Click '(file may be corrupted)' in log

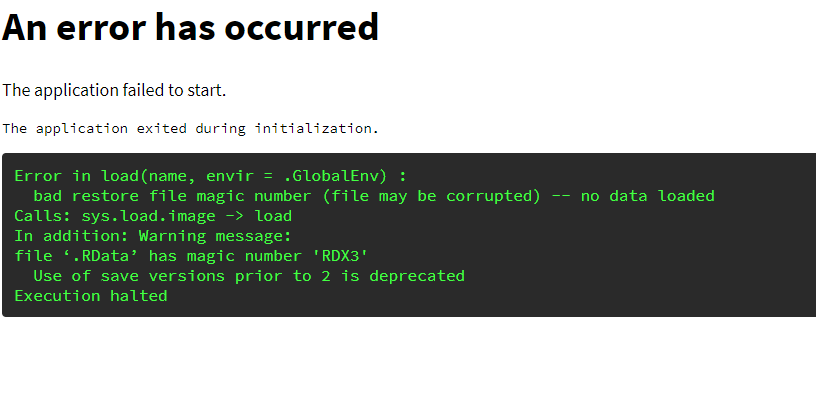pyautogui.click(x=431, y=196)
